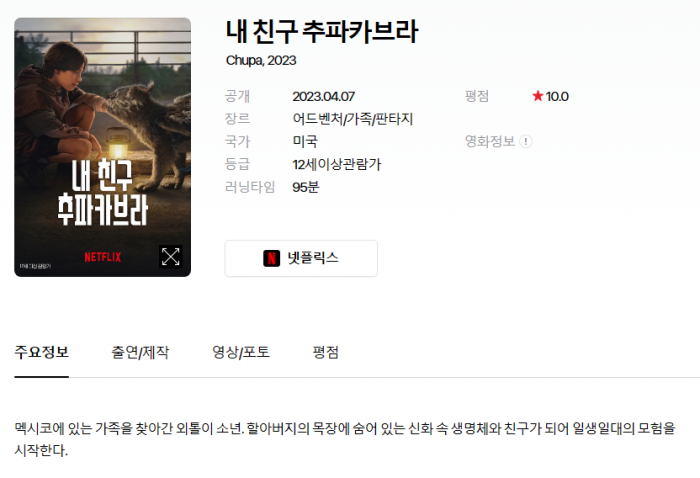
Task: Select the 주요정보 tab
Action: click(x=42, y=353)
